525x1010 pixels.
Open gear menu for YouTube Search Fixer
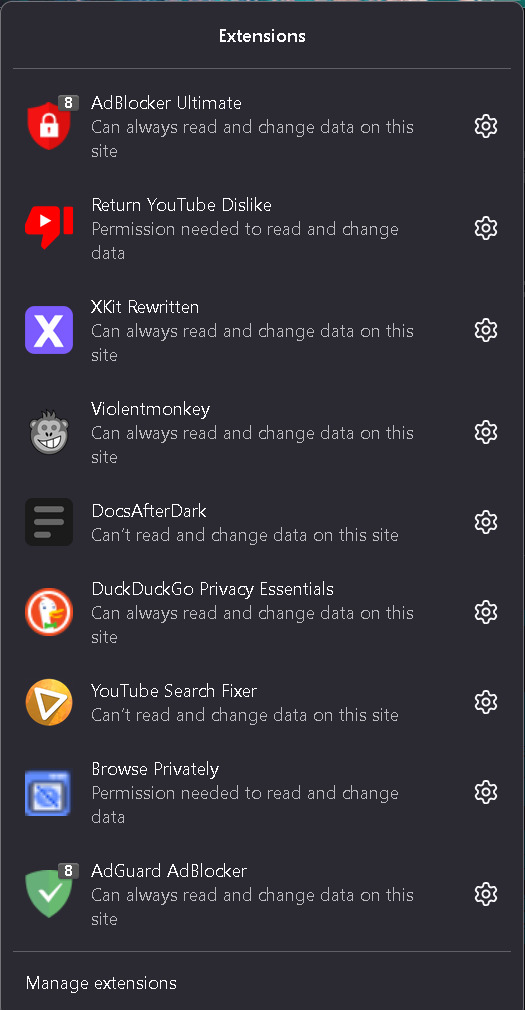click(x=486, y=702)
